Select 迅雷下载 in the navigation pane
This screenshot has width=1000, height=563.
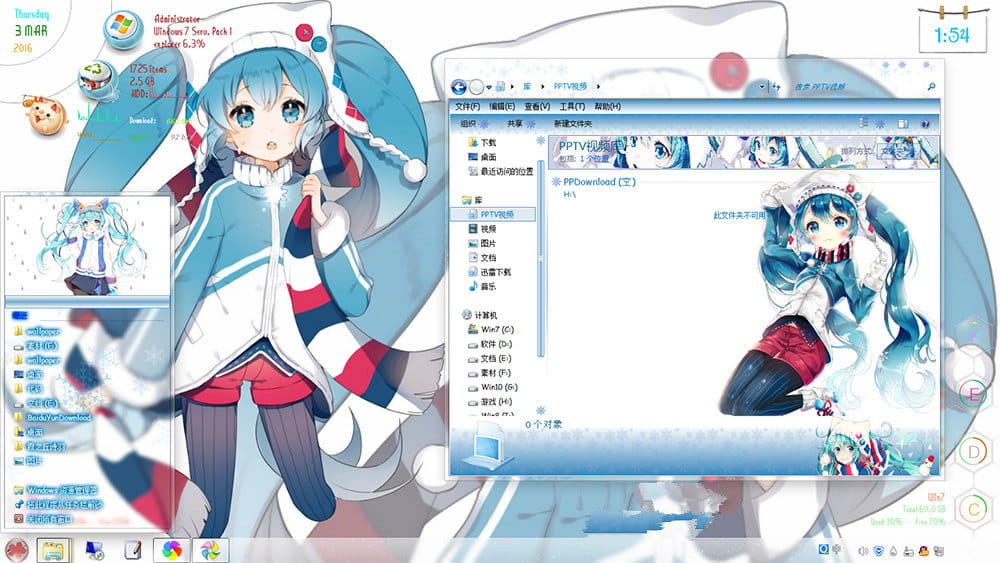click(x=489, y=272)
